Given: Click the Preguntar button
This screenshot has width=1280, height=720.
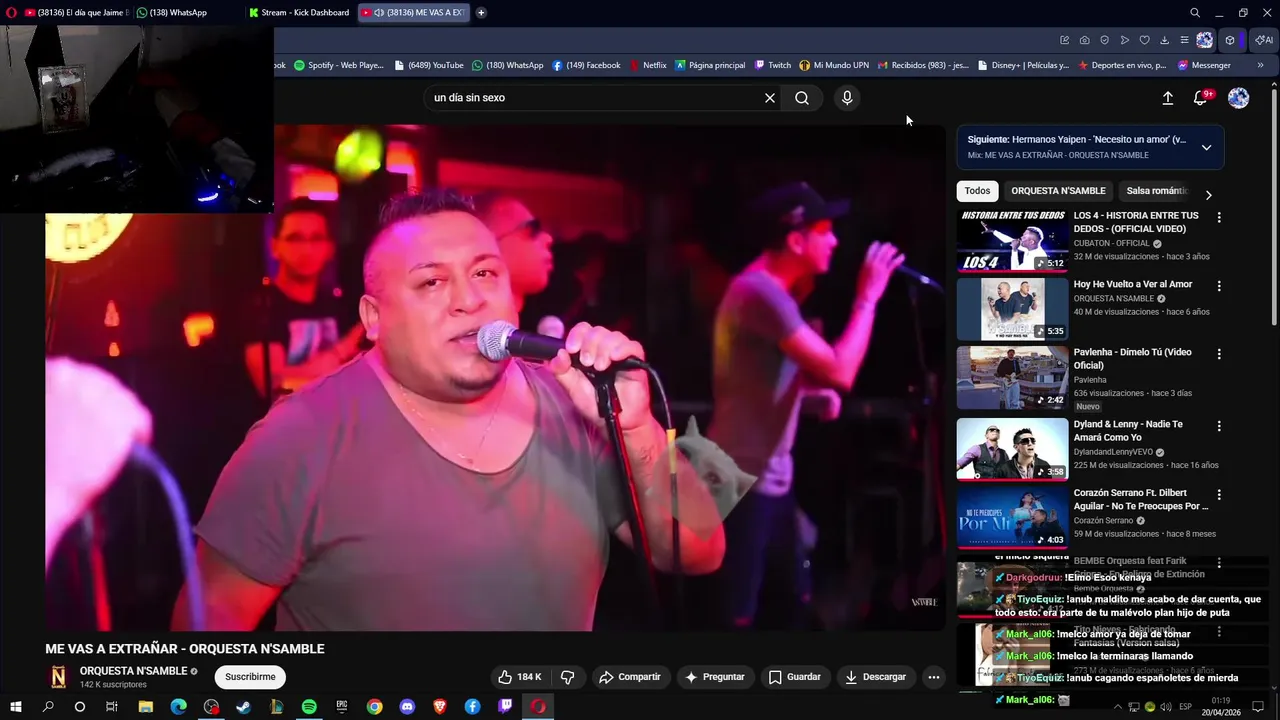Looking at the screenshot, I should point(714,677).
